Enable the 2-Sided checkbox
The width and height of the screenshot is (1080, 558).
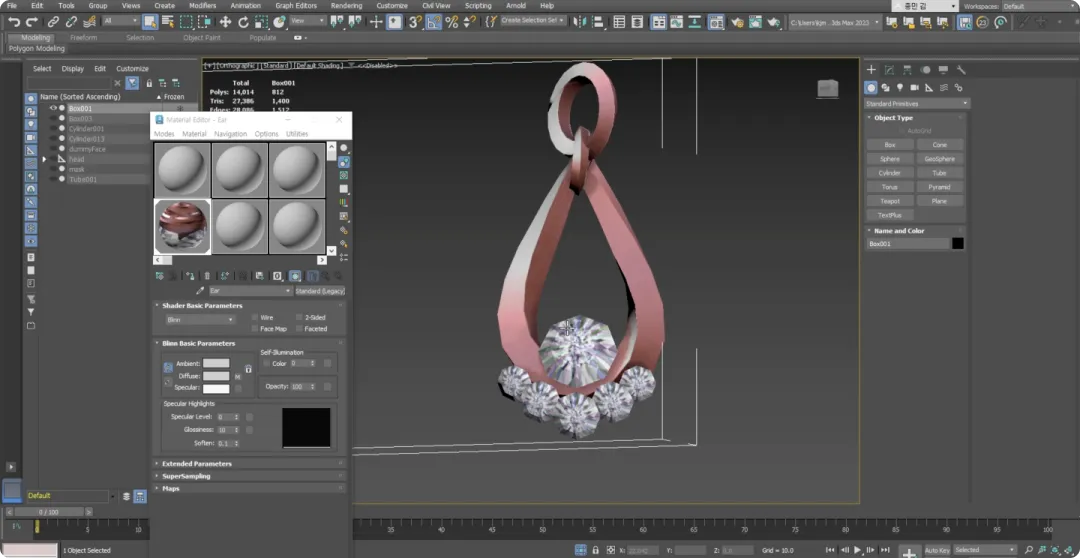[x=299, y=318]
